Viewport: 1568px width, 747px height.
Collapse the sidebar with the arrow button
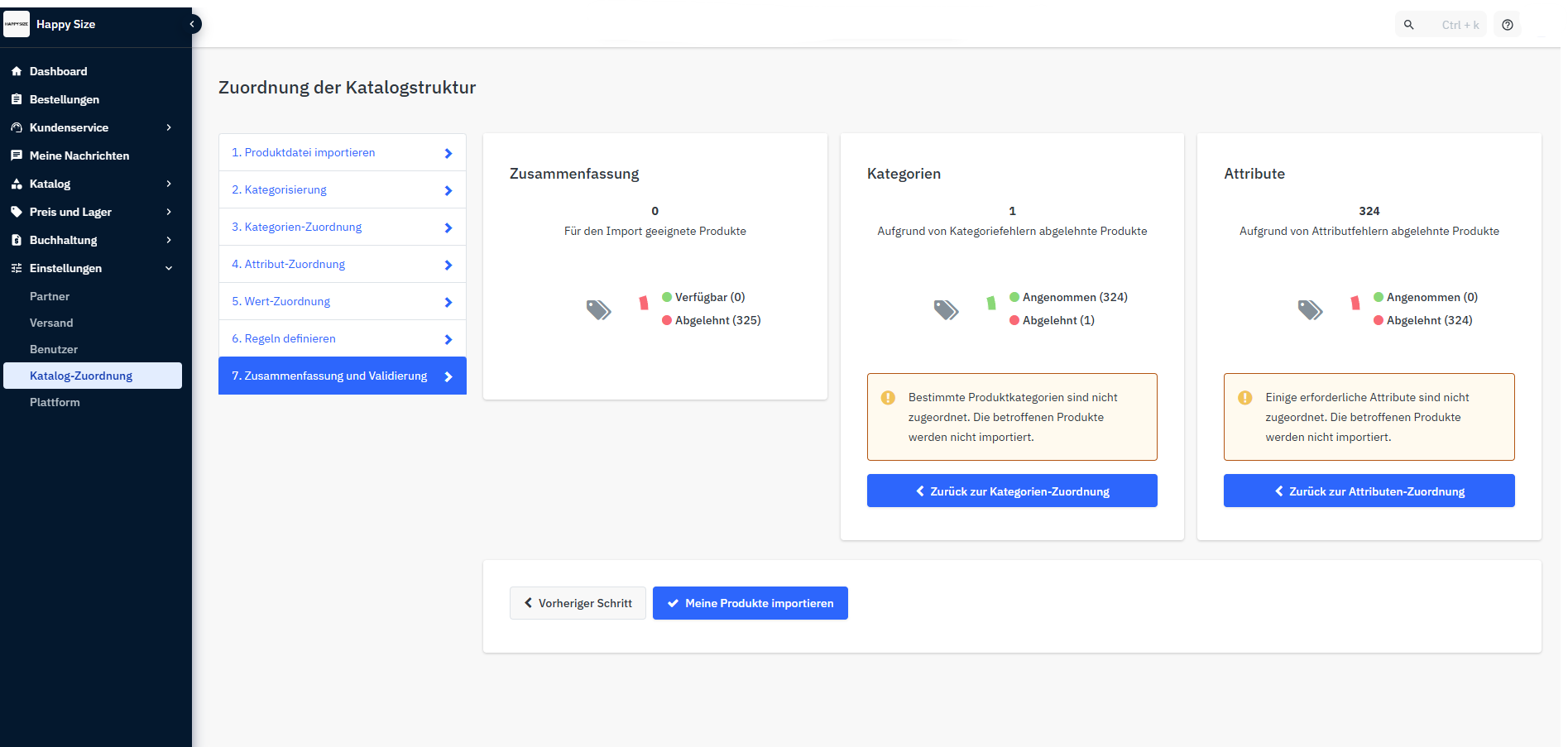(x=192, y=24)
